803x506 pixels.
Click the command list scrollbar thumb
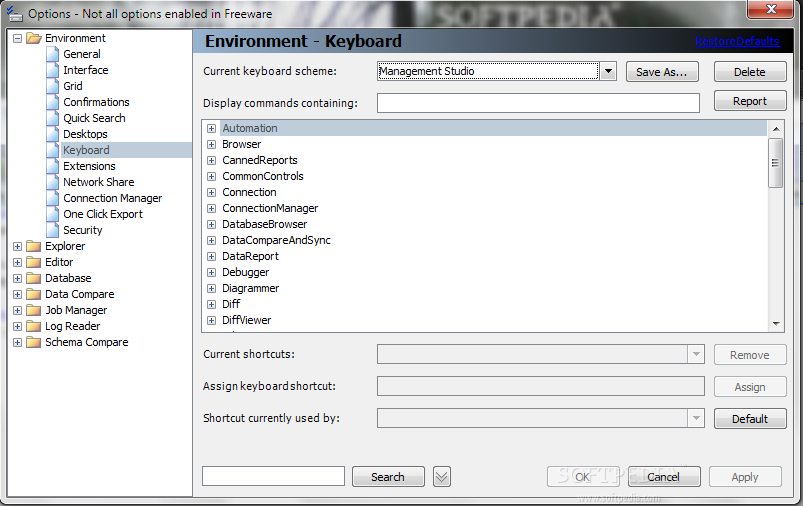click(775, 163)
